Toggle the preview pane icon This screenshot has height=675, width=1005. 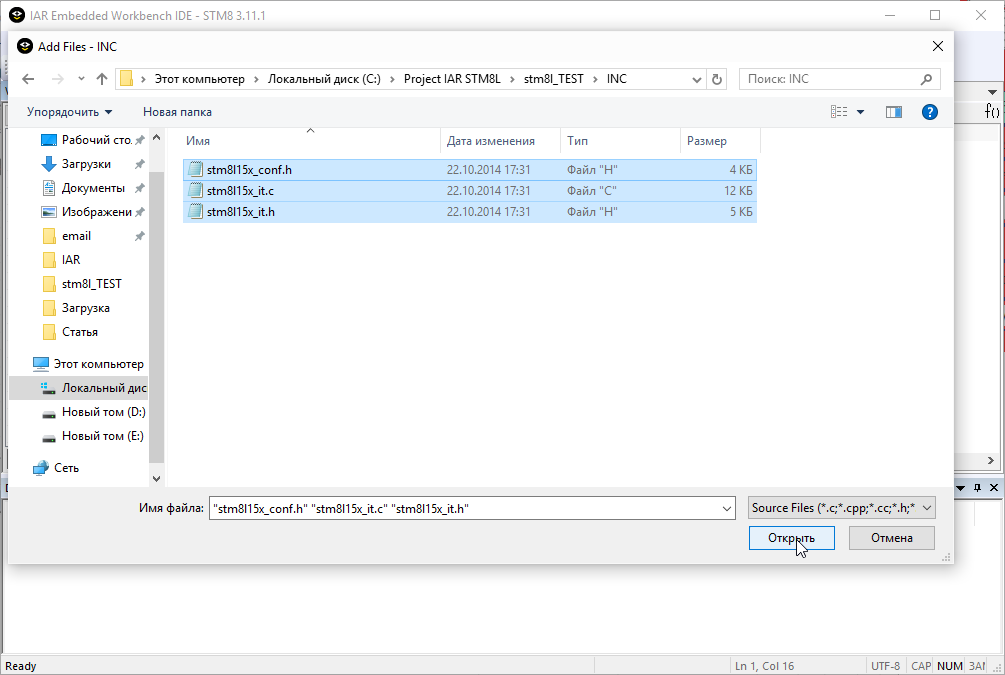coord(894,112)
